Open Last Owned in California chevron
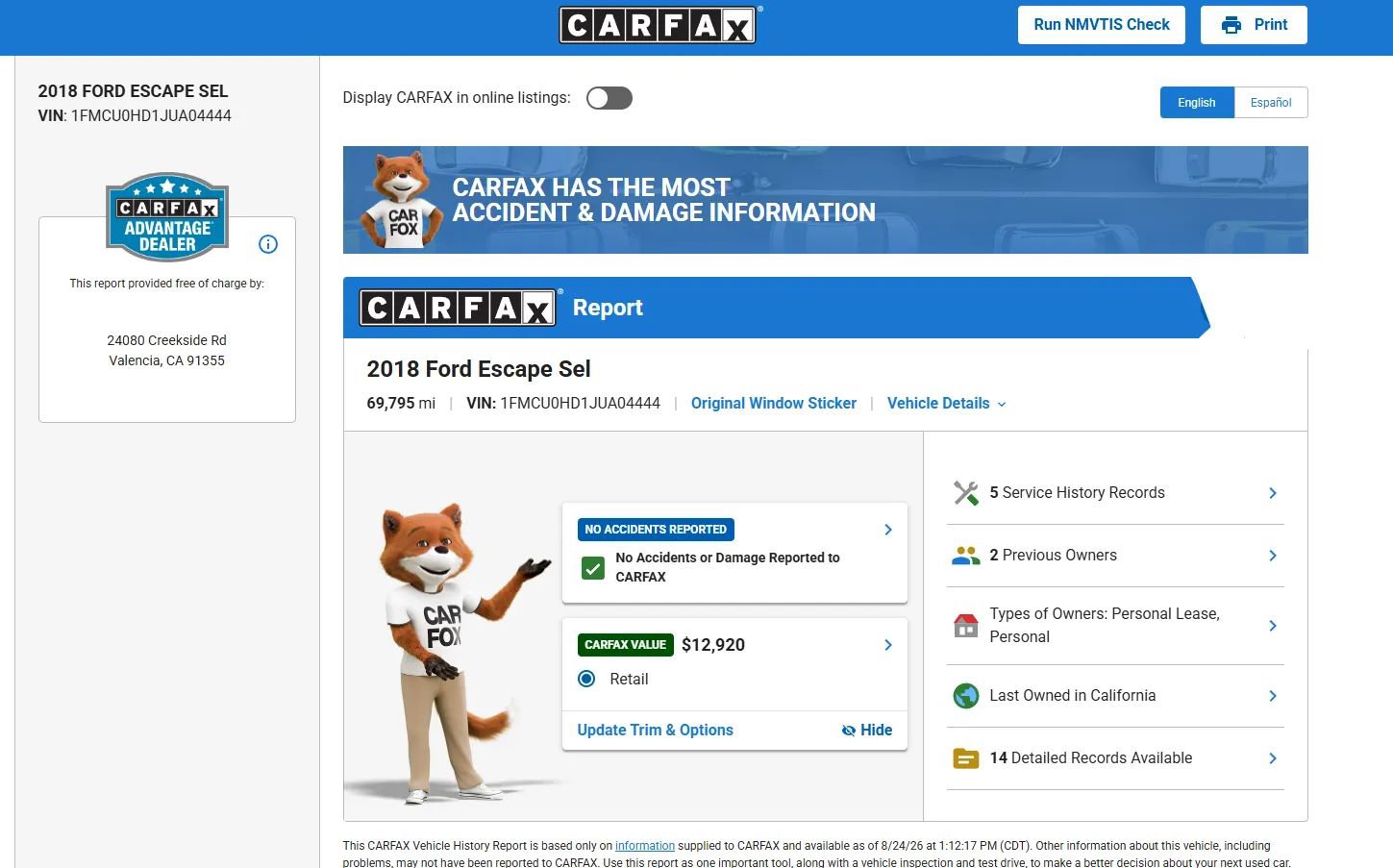 [x=1273, y=696]
